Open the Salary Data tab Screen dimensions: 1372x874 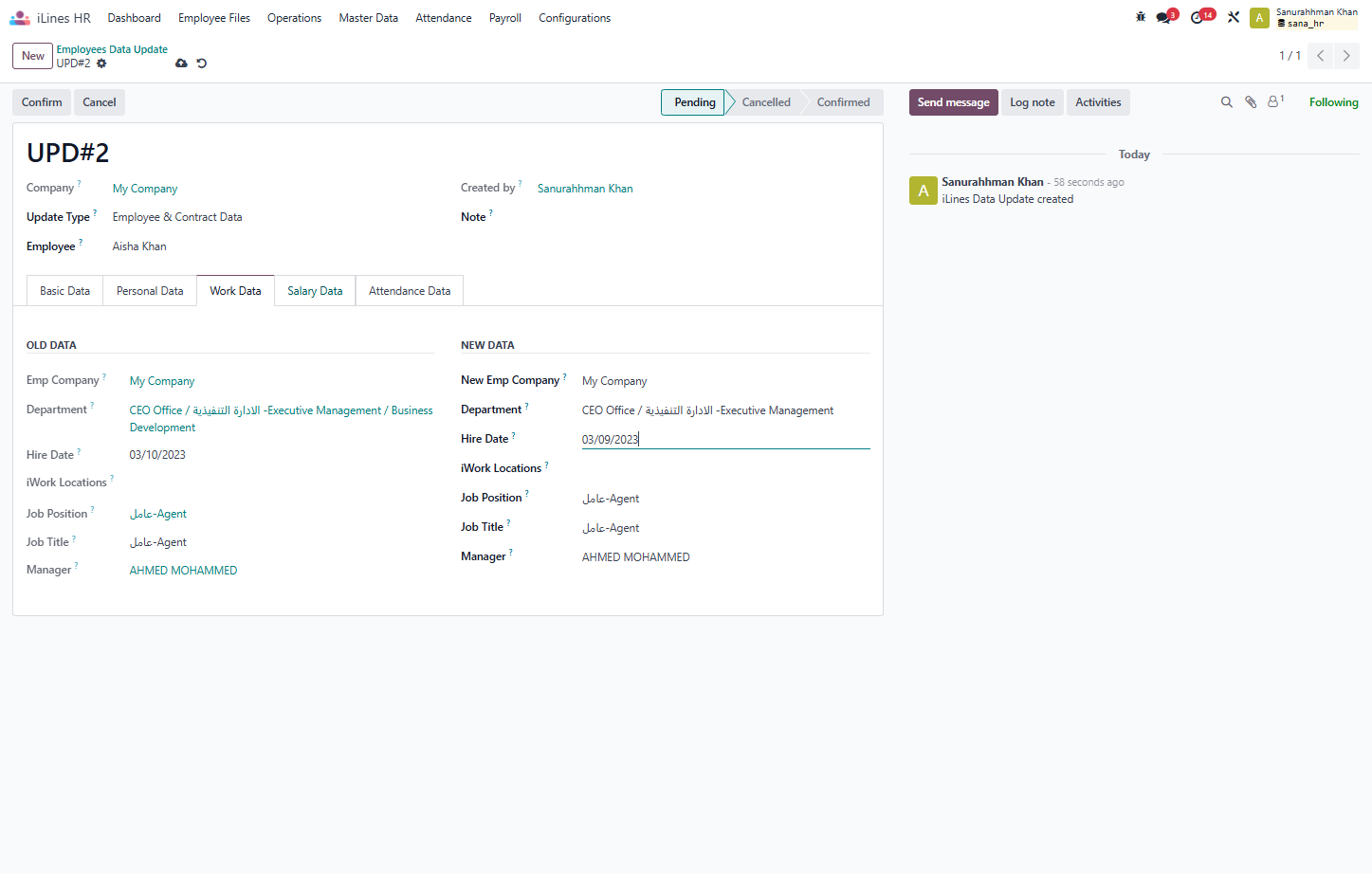pyautogui.click(x=315, y=291)
